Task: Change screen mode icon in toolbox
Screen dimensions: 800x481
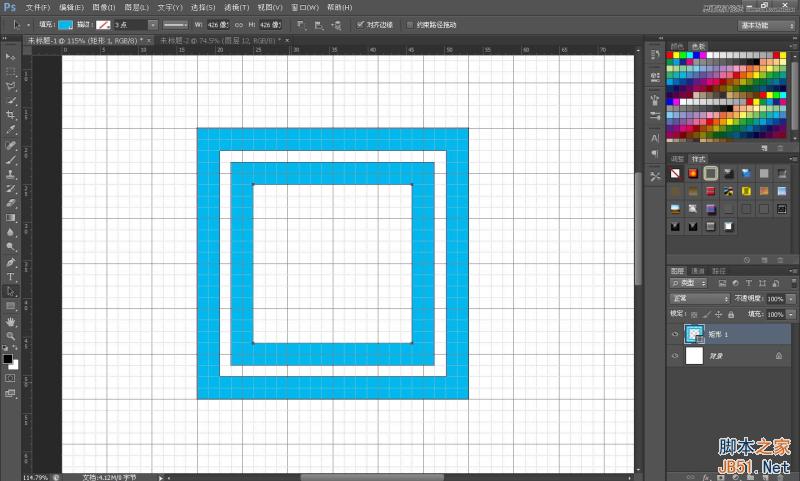Action: point(10,393)
